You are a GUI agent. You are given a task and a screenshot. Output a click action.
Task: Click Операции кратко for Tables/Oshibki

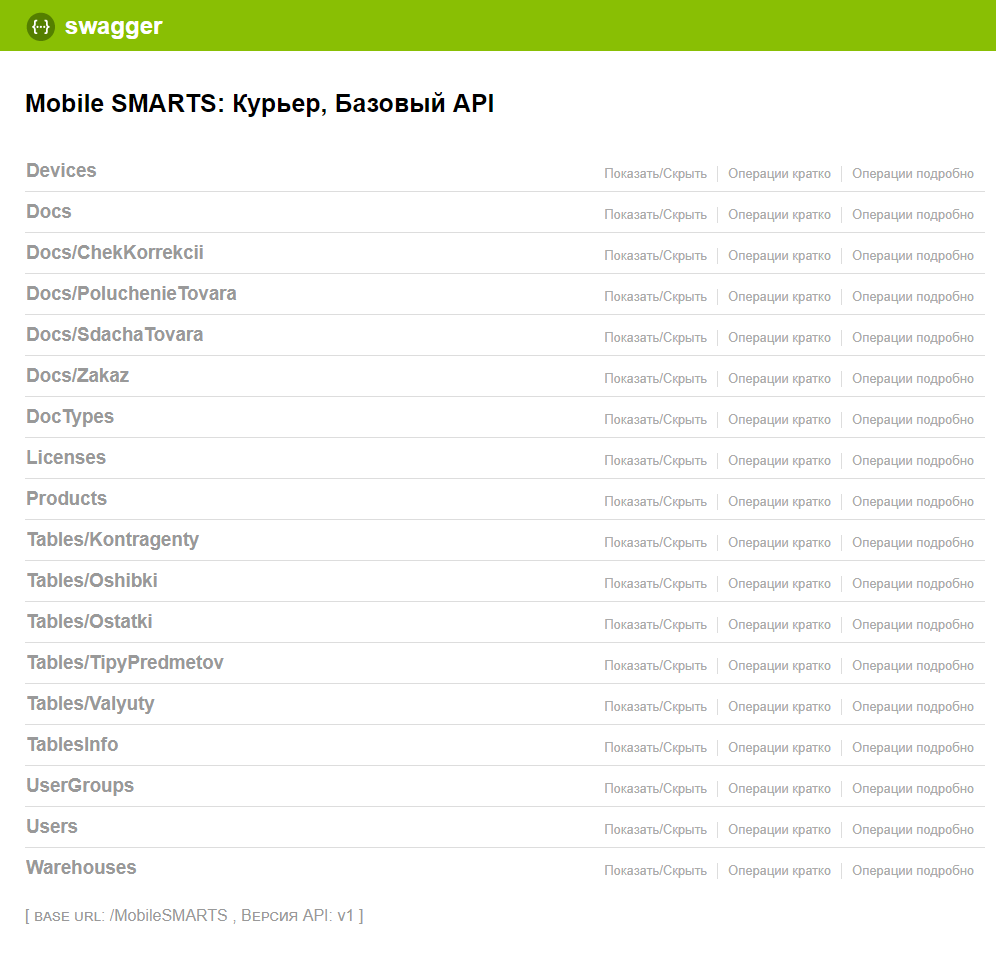779,583
